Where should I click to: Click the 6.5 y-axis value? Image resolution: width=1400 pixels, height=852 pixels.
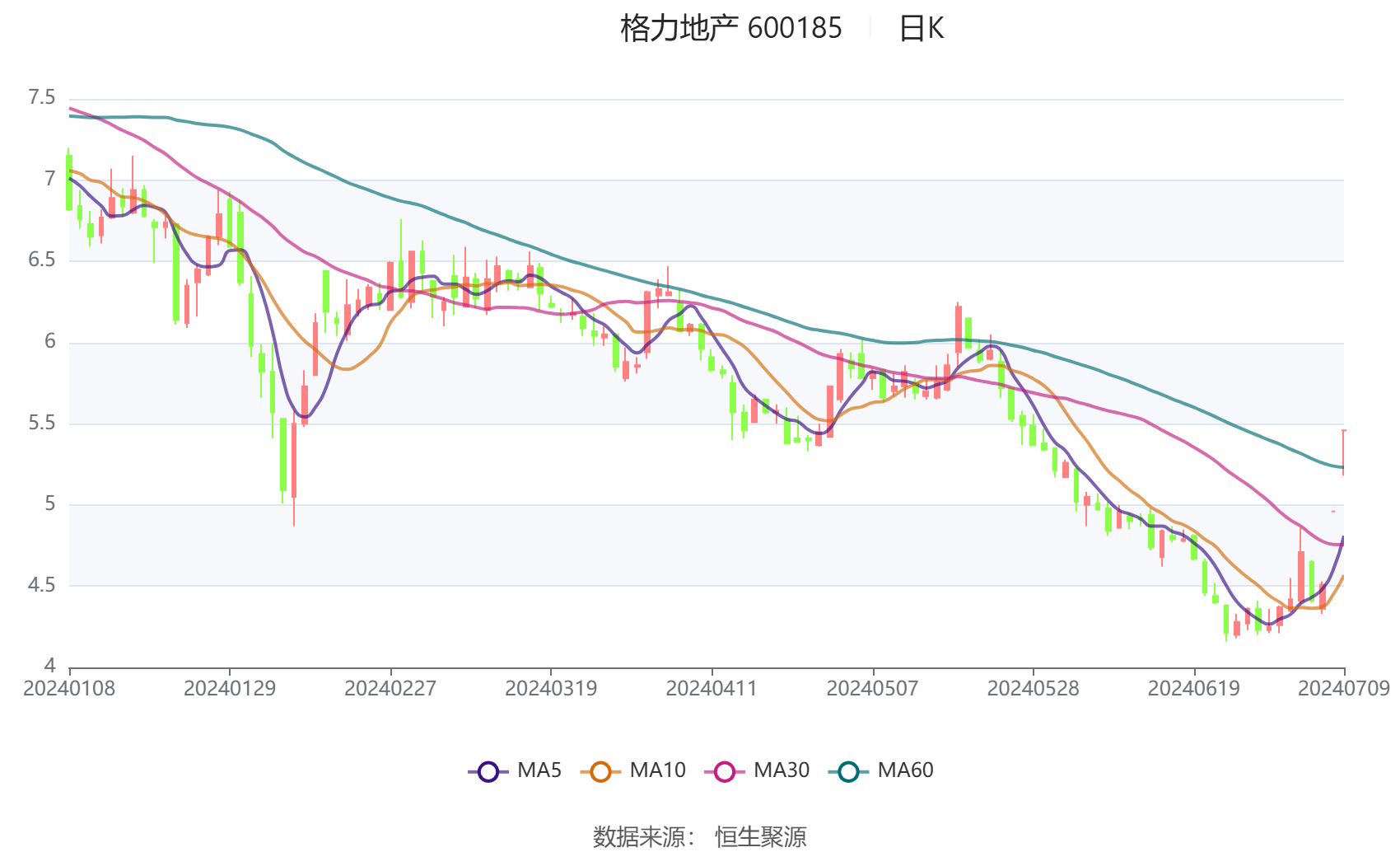[x=42, y=260]
